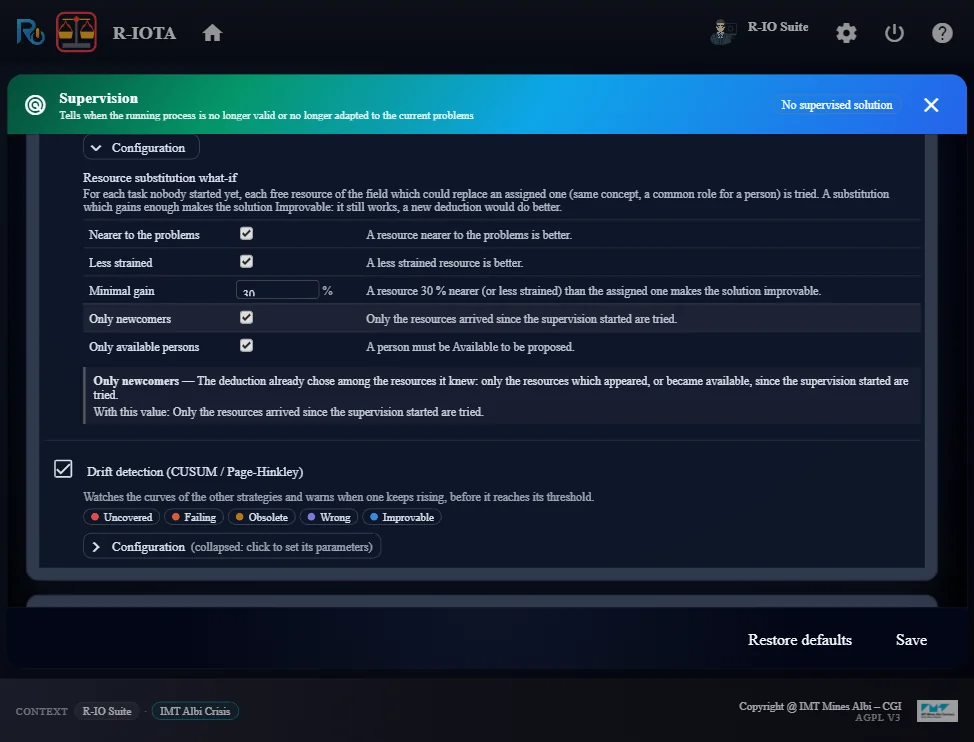974x742 pixels.
Task: Click the Minimal gain row label
Action: (x=122, y=291)
